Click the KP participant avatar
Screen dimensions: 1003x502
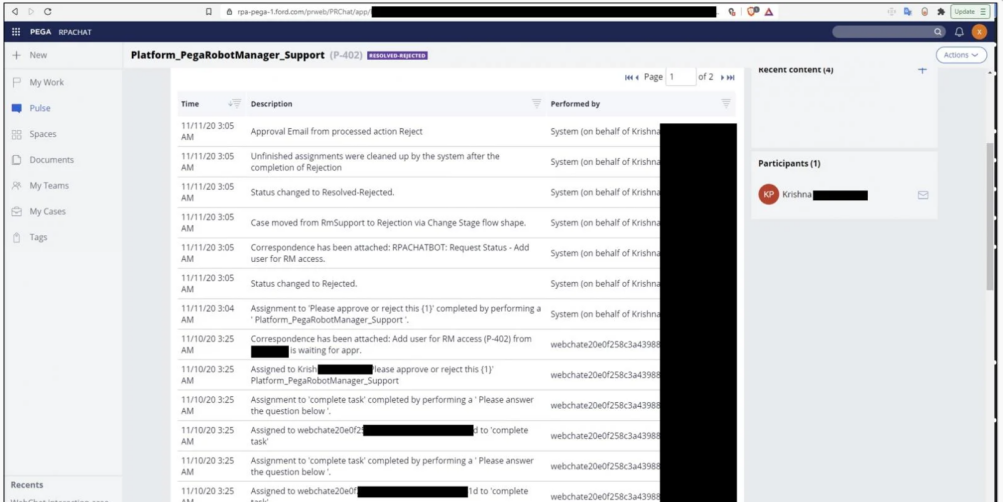pyautogui.click(x=768, y=194)
